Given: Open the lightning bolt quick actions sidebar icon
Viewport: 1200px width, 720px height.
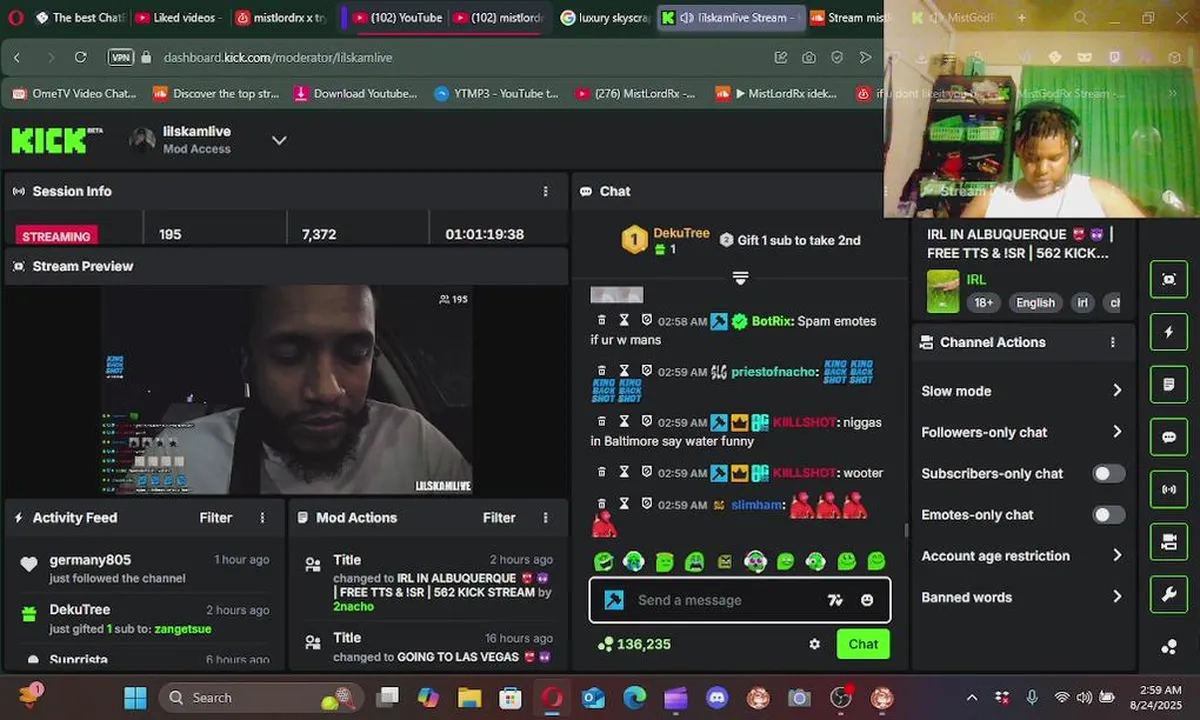Looking at the screenshot, I should 1169,332.
